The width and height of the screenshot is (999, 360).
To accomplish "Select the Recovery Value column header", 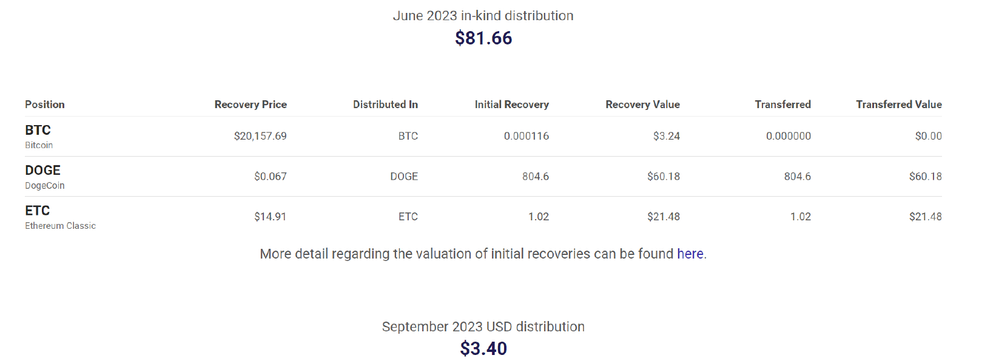I will pos(642,104).
